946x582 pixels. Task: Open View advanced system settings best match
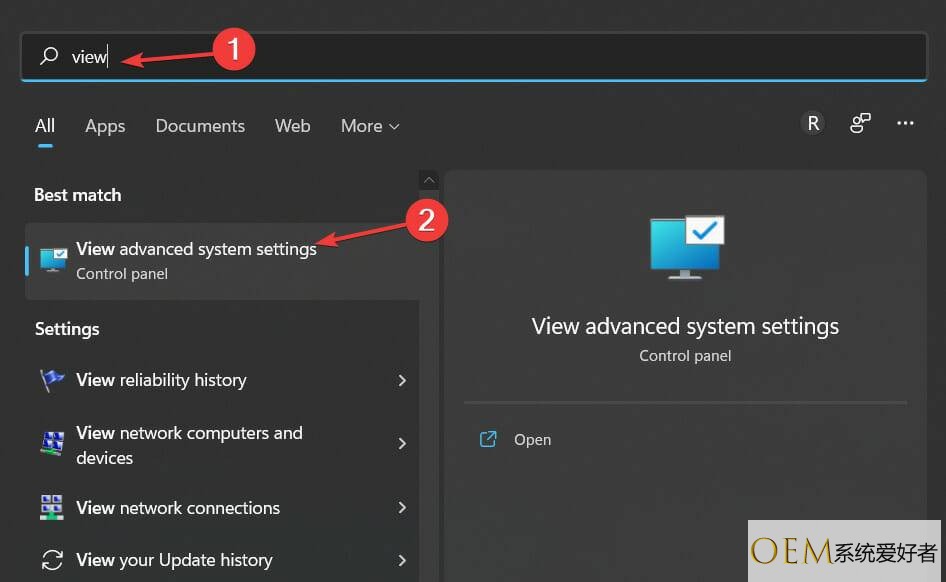point(196,260)
